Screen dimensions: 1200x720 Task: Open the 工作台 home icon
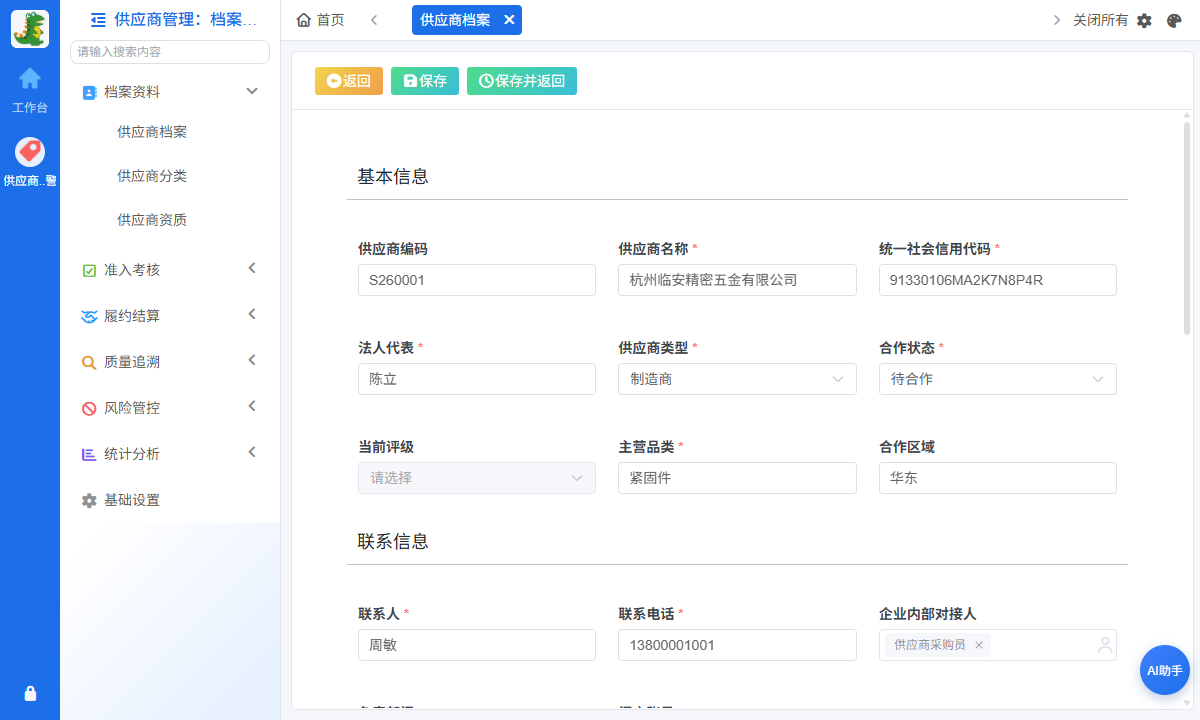click(30, 78)
